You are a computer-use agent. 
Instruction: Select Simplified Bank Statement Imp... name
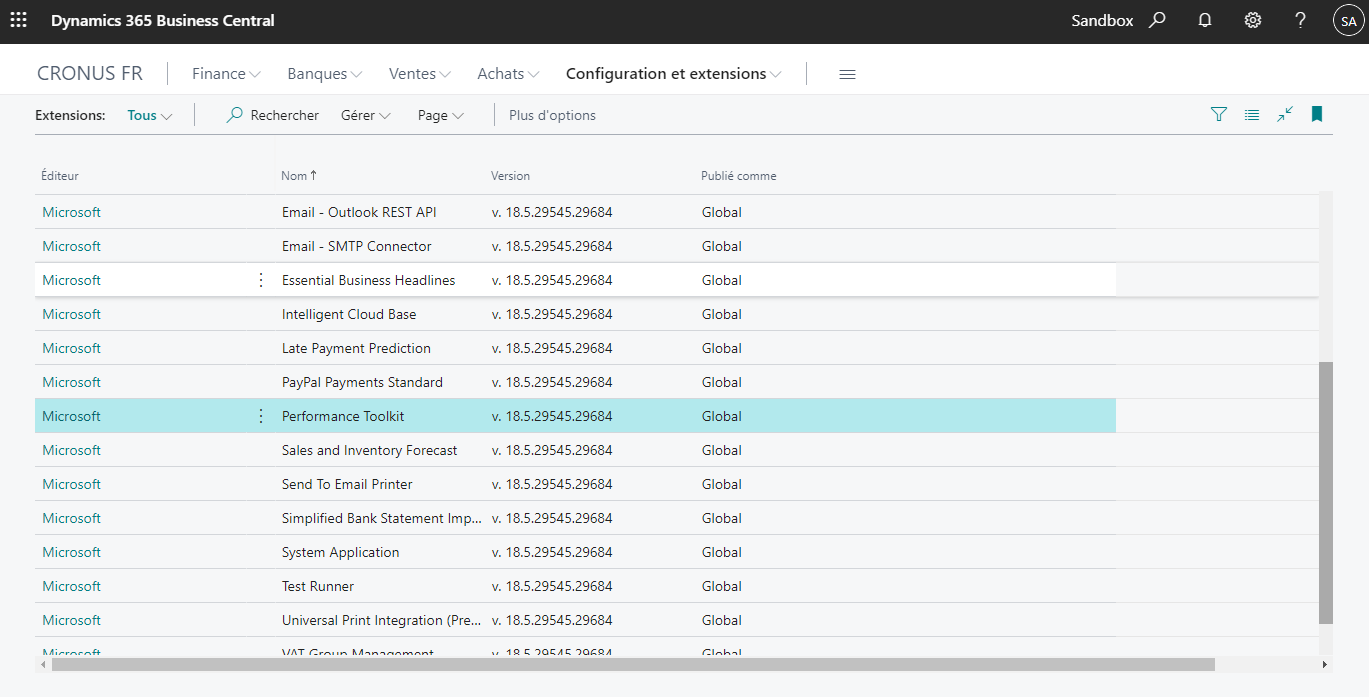click(382, 518)
